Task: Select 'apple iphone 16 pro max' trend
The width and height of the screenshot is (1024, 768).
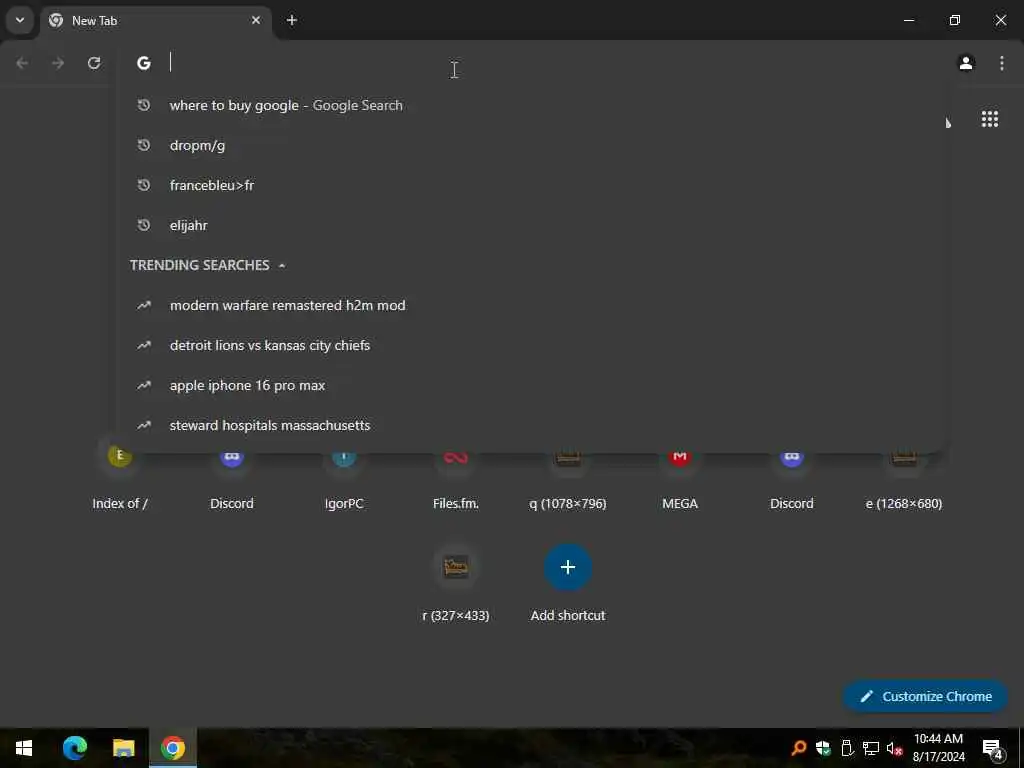Action: pos(532,385)
